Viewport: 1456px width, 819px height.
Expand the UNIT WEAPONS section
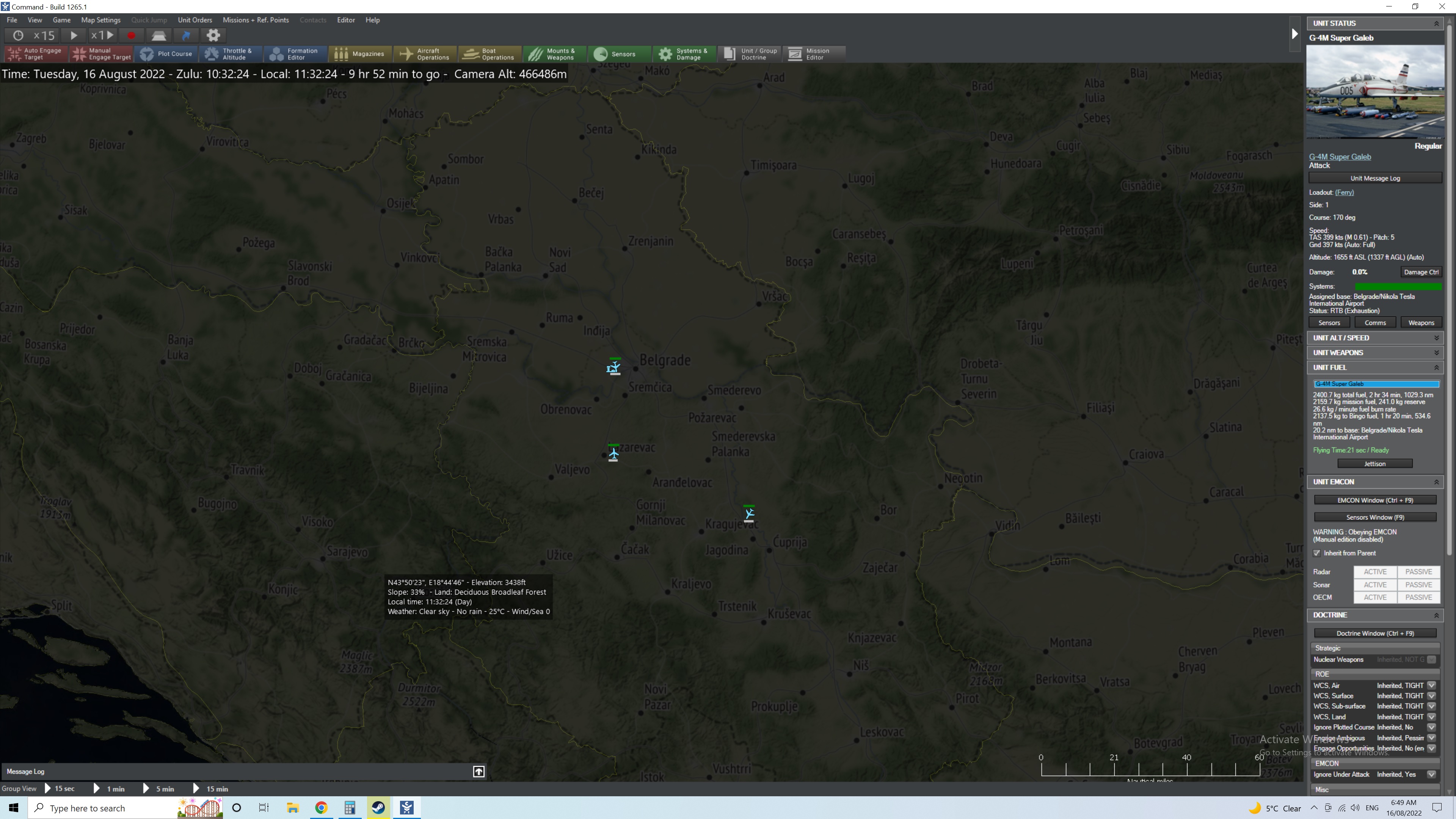(1436, 353)
